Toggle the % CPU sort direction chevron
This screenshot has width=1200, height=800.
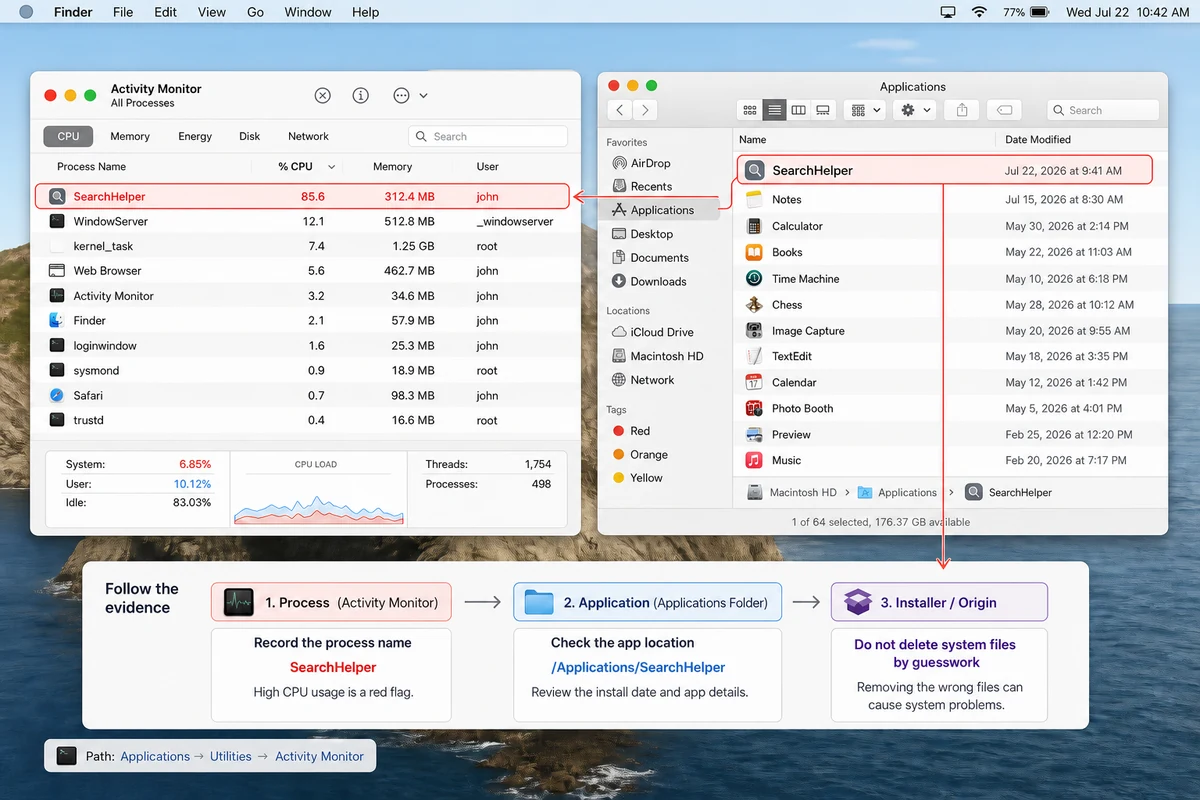[331, 167]
